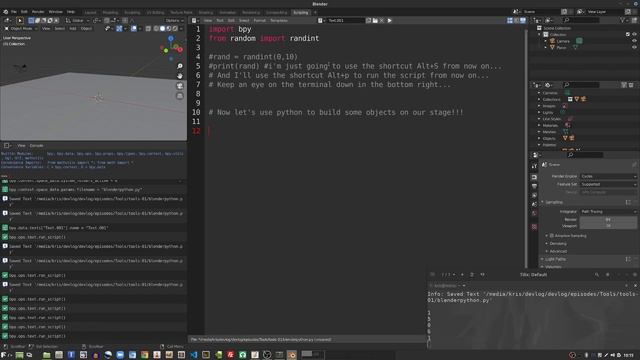Open the outliner filter funnel icon
The width and height of the screenshot is (640, 360).
point(622,20)
